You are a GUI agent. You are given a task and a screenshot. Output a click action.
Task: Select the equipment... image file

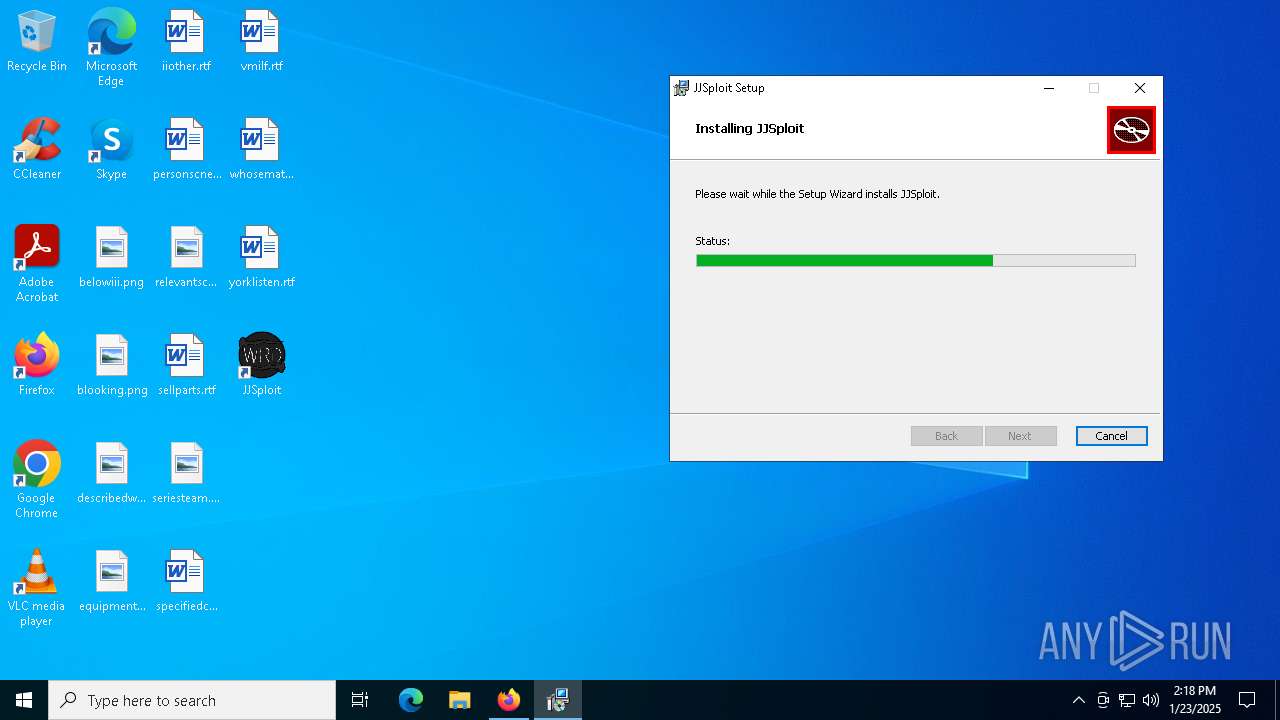coord(111,582)
